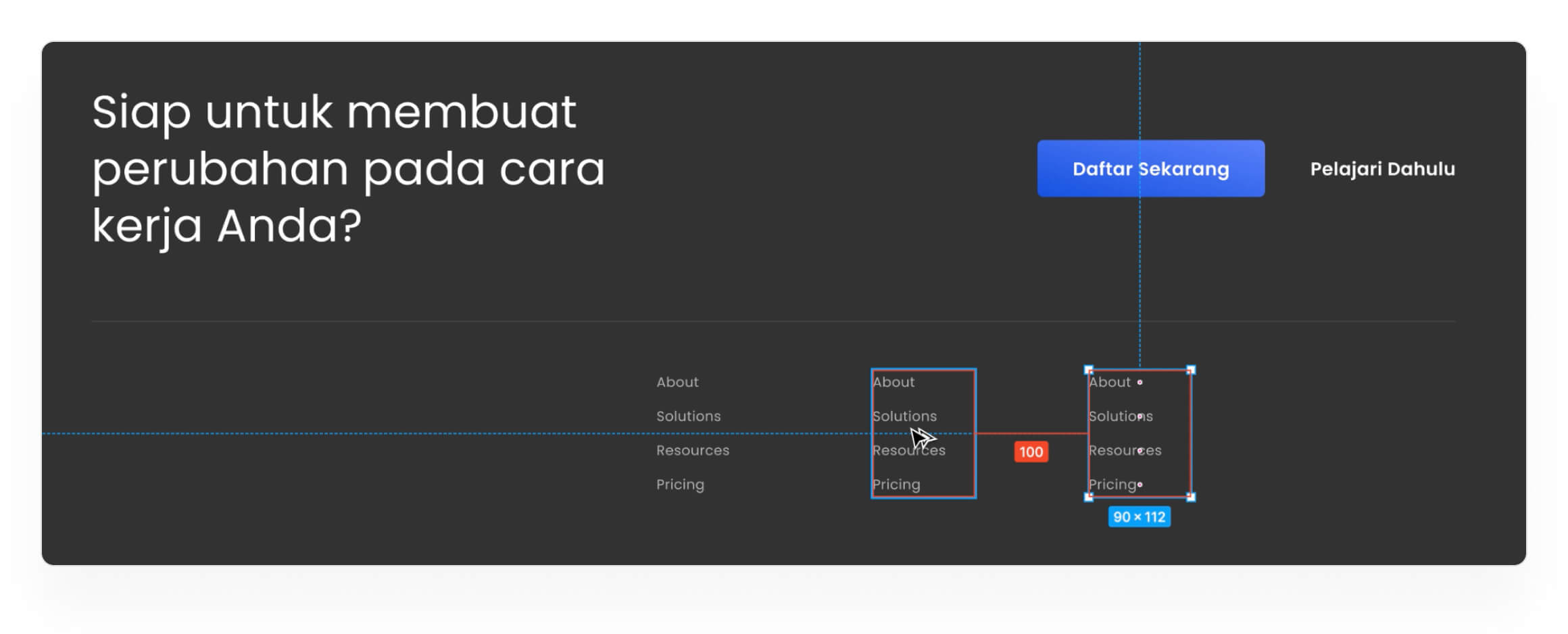The image size is (1568, 634).
Task: Select the heading text Siap untuk membuat
Action: 334,112
